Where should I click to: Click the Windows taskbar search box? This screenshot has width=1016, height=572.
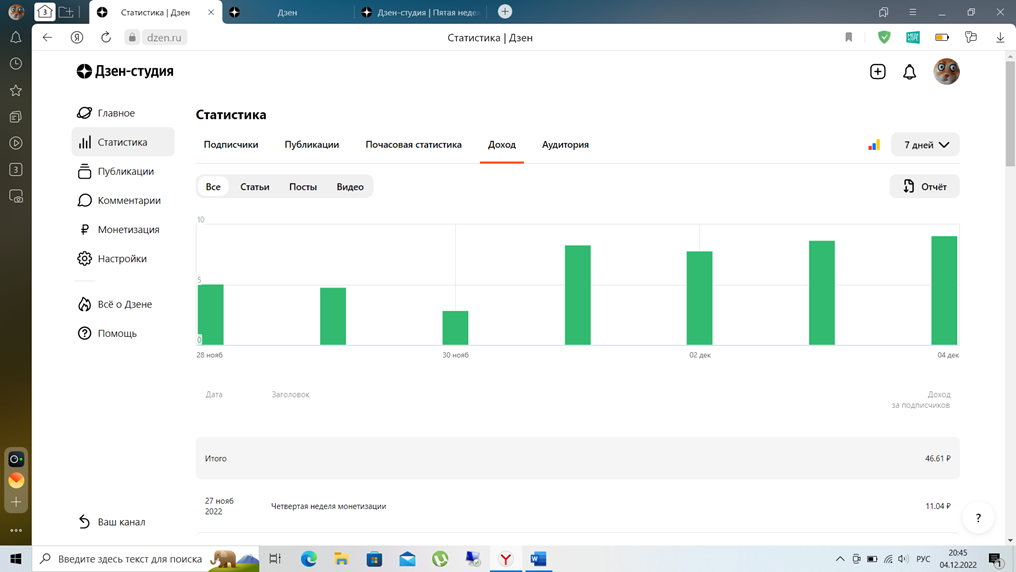coord(146,558)
